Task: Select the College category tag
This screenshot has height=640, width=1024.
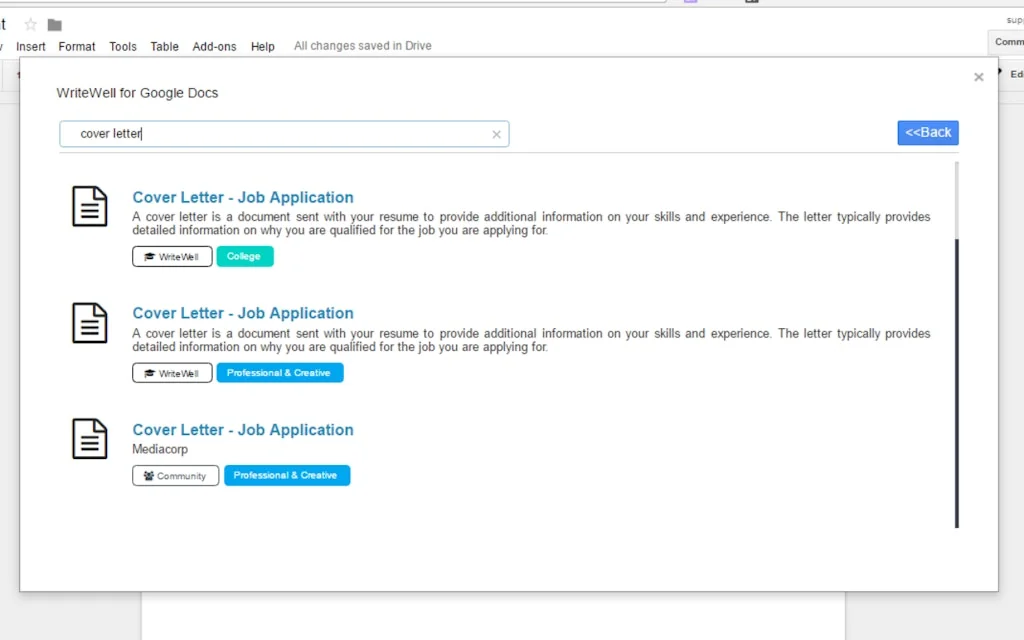Action: pyautogui.click(x=244, y=256)
